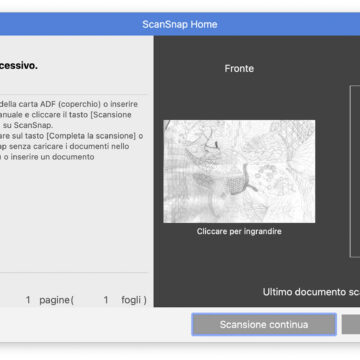The width and height of the screenshot is (360, 360).
Task: Click the 'pagine(' page count text
Action: [x=57, y=300]
